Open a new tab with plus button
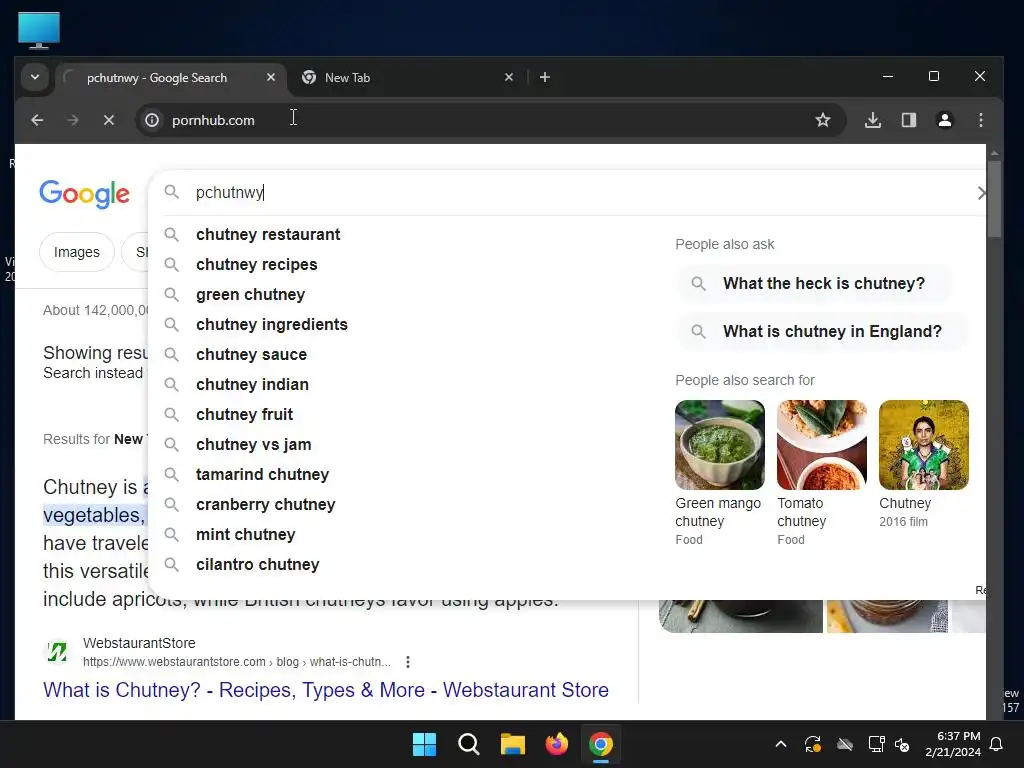This screenshot has height=768, width=1024. 545,78
